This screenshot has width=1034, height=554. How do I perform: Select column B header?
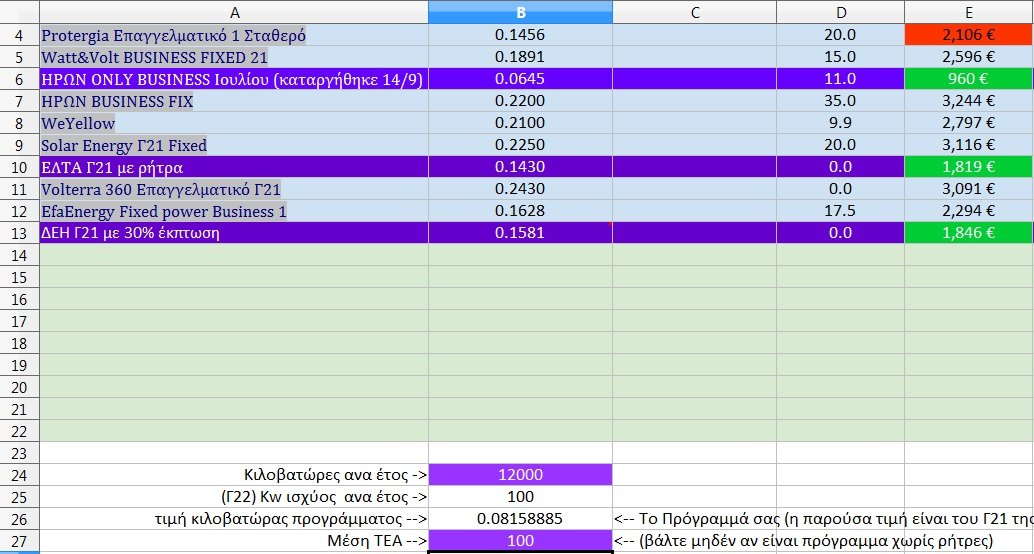coord(520,12)
